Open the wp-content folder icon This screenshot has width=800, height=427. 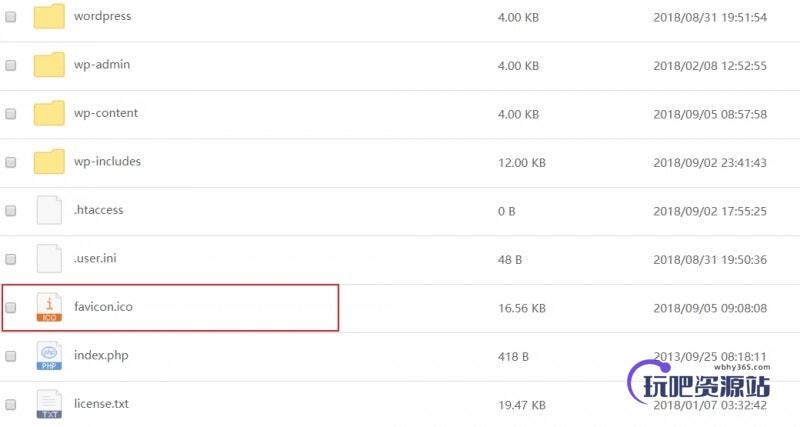point(49,113)
